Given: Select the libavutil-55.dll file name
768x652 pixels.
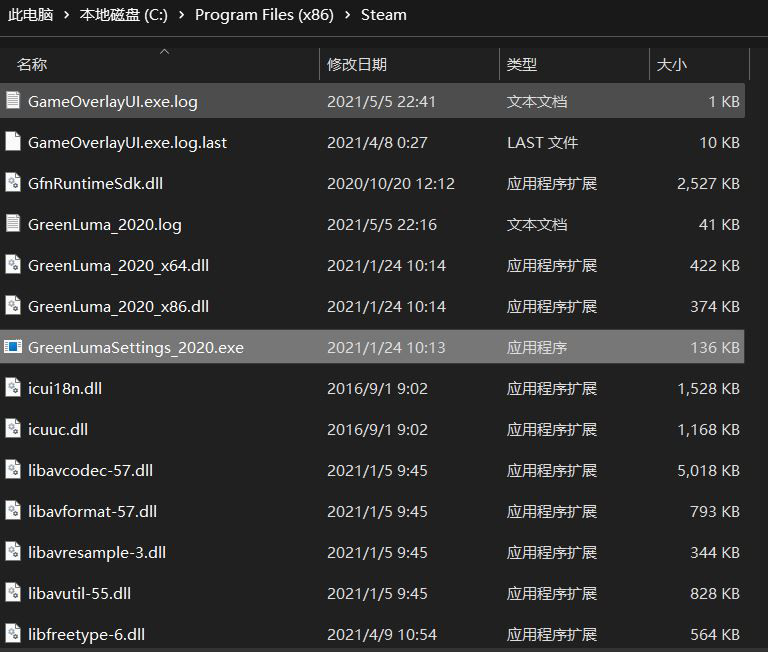Looking at the screenshot, I should point(79,593).
